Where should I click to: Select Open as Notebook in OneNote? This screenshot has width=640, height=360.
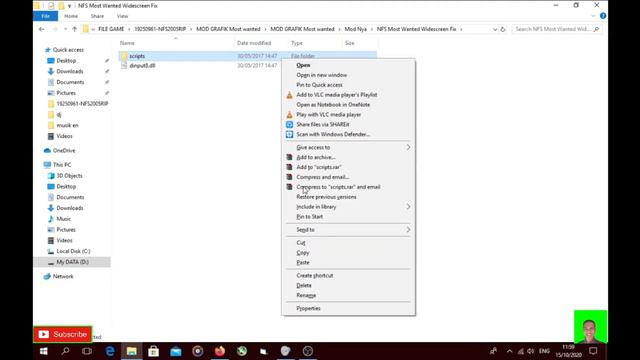point(333,105)
